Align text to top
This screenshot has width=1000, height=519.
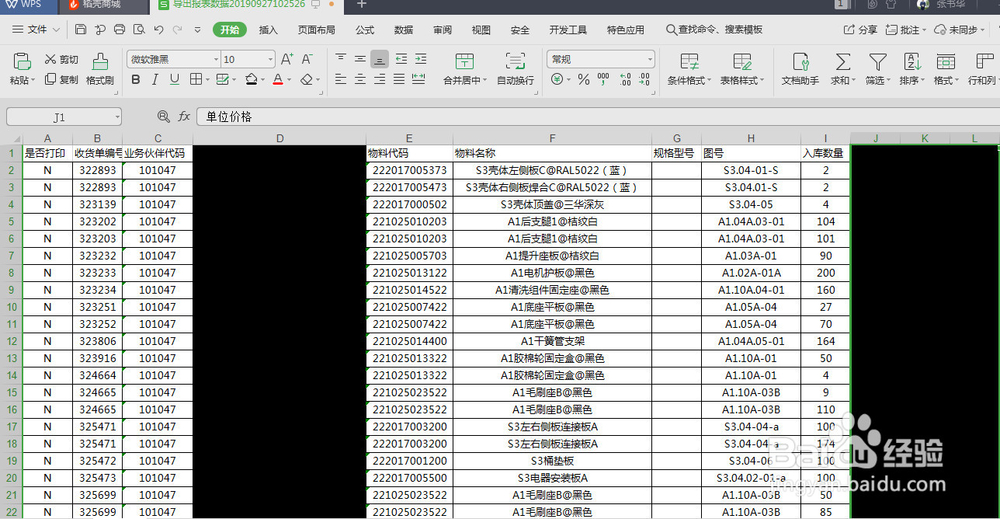(x=341, y=59)
